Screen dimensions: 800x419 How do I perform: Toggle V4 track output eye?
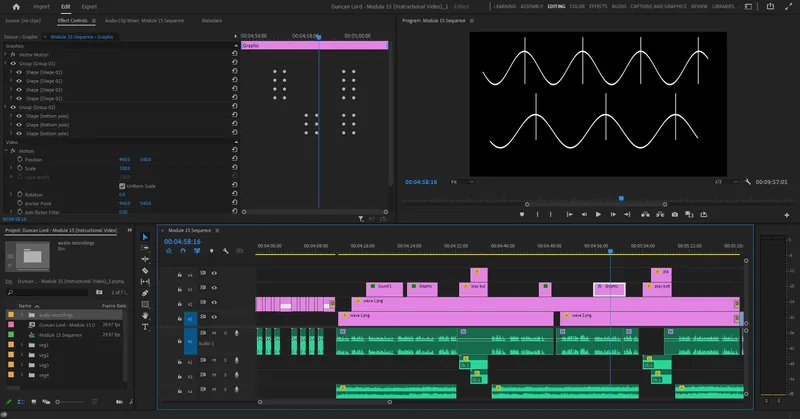214,274
